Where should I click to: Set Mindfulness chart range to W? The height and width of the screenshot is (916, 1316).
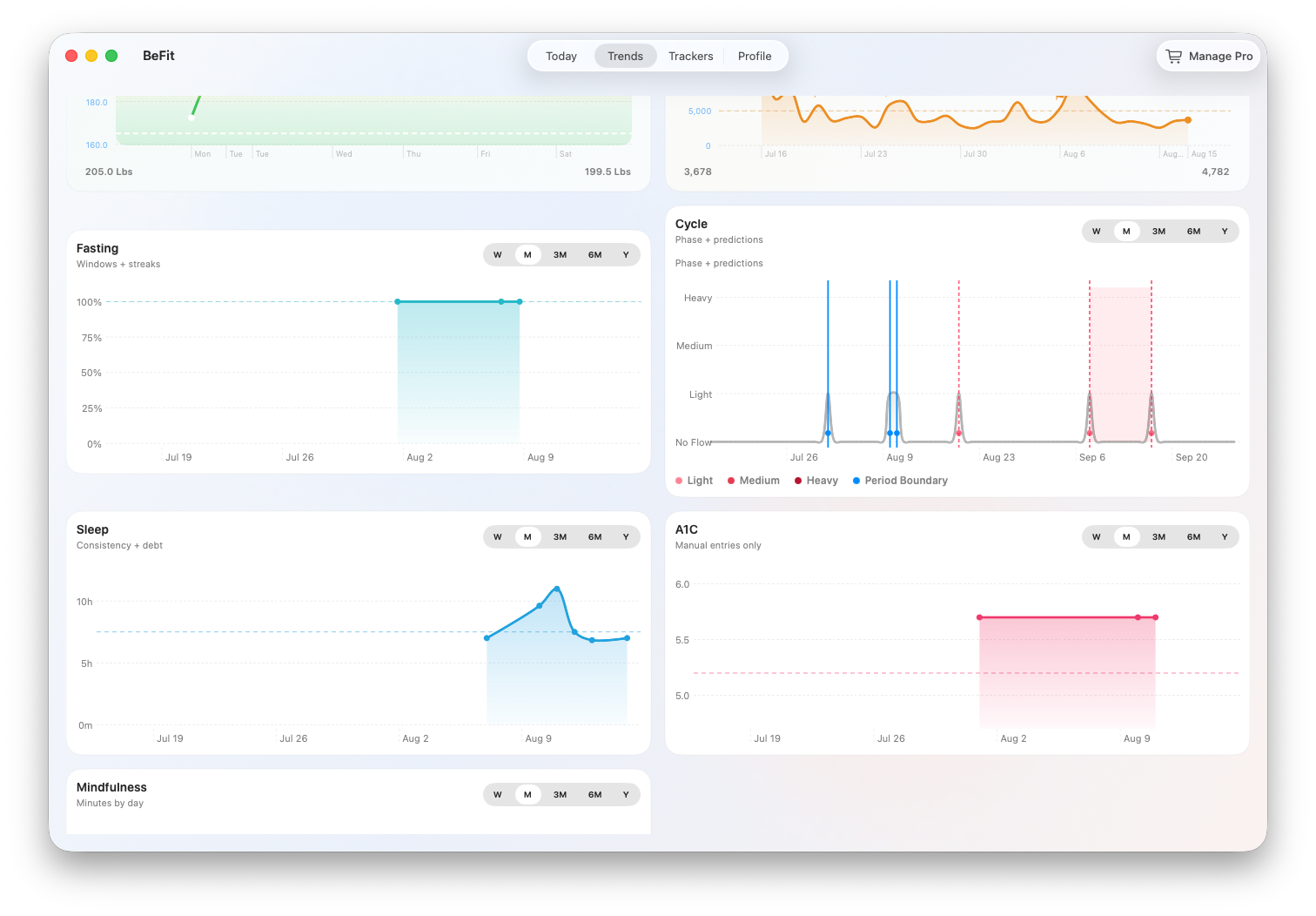point(498,795)
